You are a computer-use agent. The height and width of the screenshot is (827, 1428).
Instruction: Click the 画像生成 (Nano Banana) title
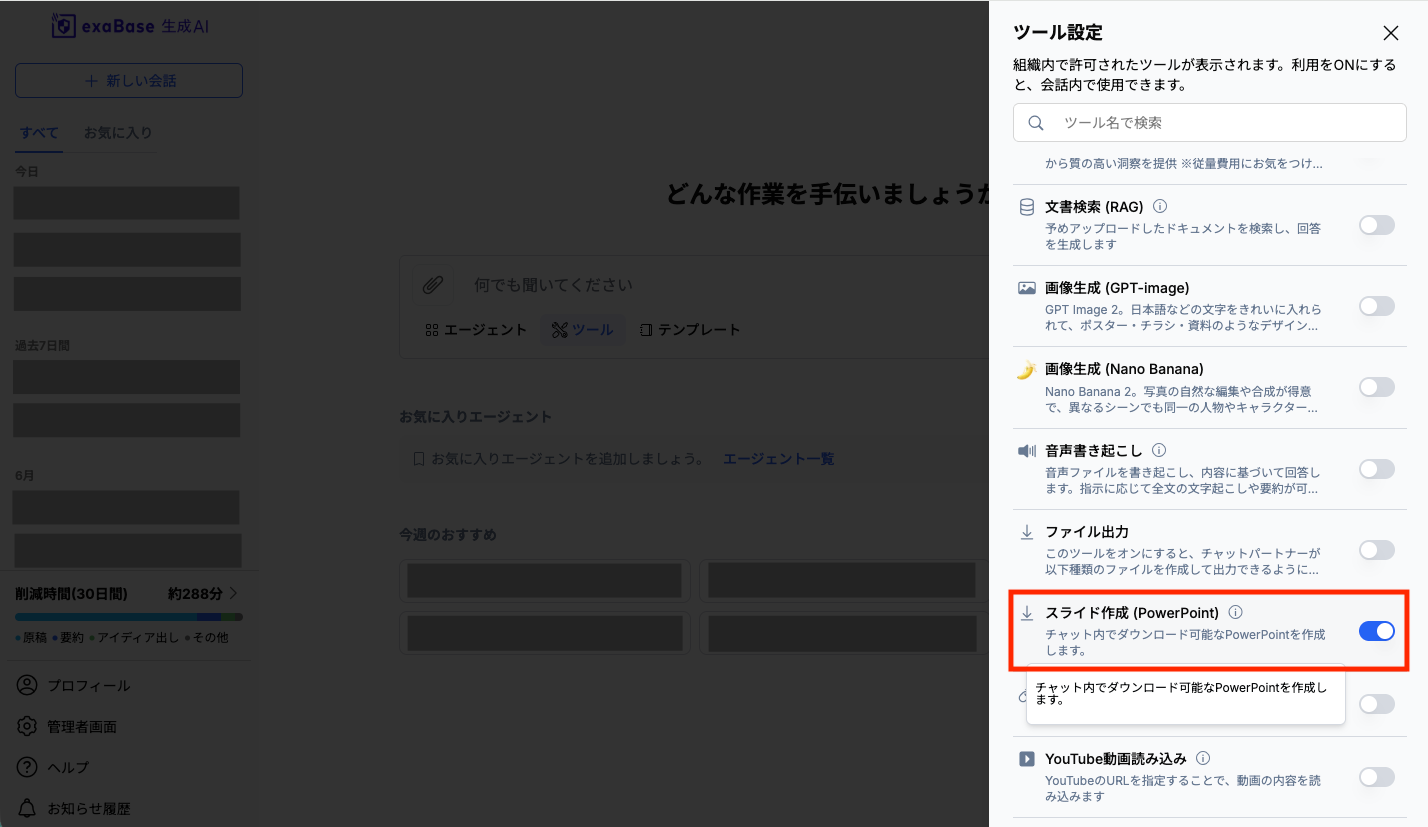1124,369
